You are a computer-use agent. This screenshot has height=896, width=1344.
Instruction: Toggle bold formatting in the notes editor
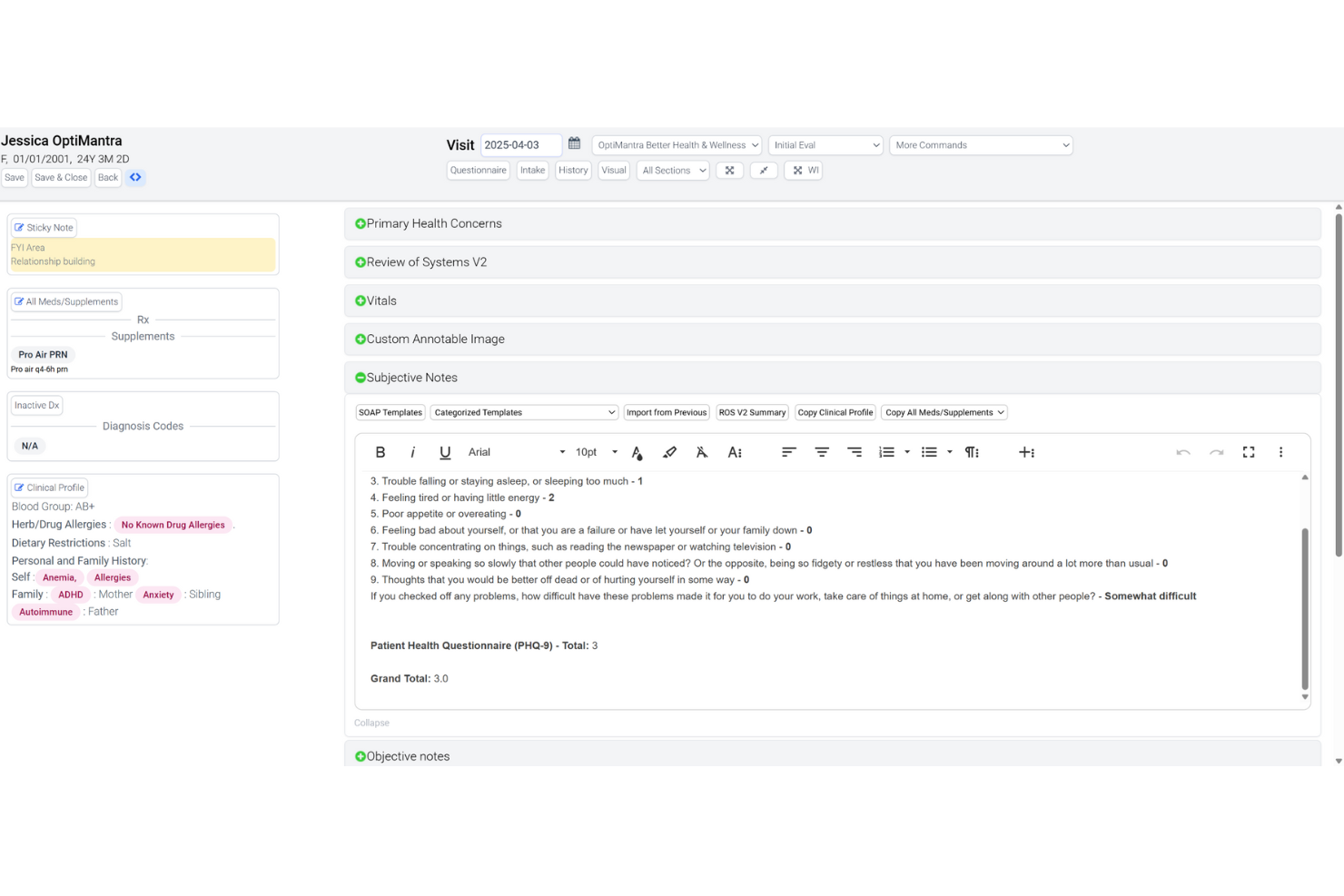coord(380,451)
